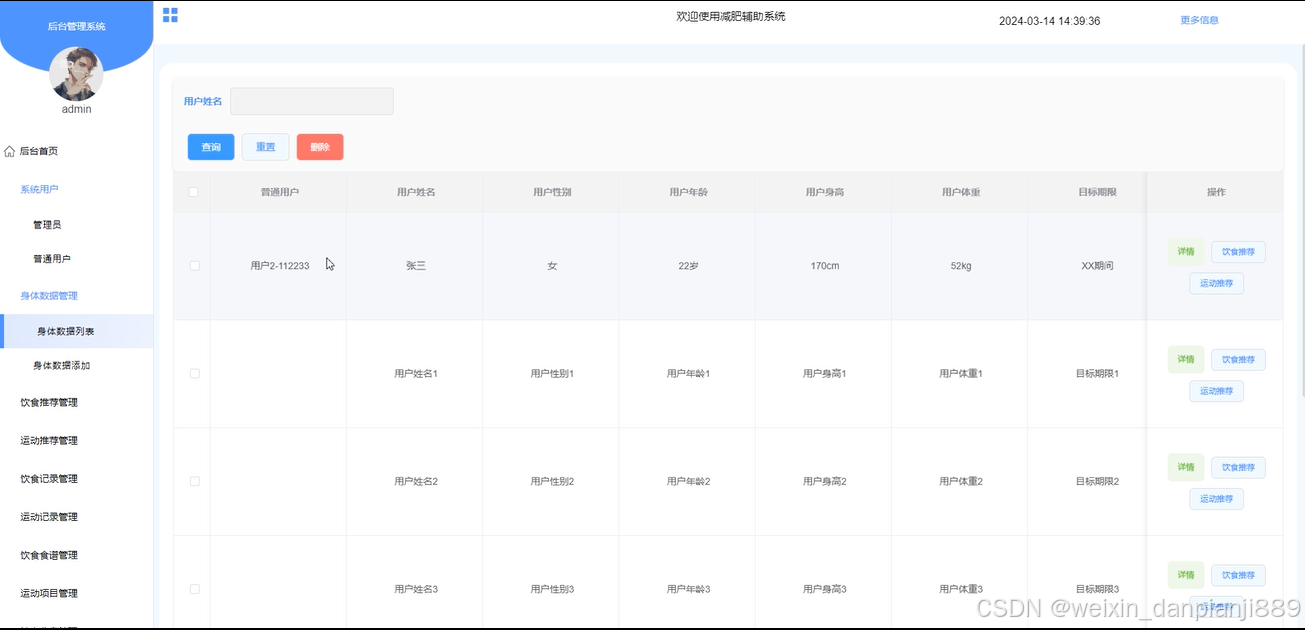Viewport: 1305px width, 630px height.
Task: Click the 用户体重2 cell
Action: 961,482
